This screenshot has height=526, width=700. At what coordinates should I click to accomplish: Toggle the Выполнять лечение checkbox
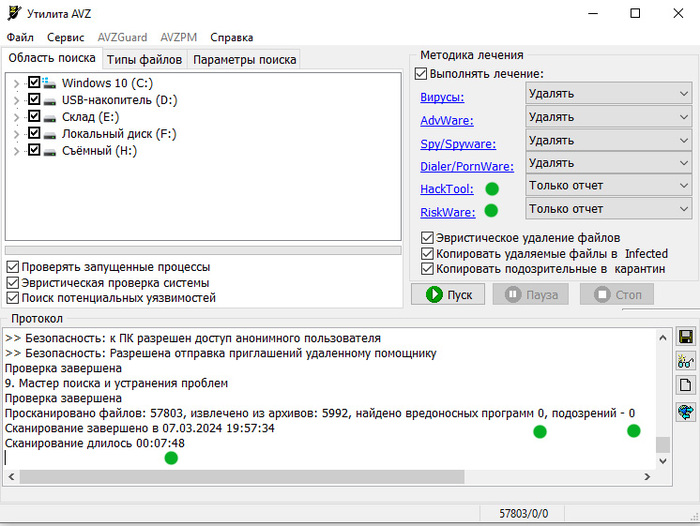click(x=421, y=74)
